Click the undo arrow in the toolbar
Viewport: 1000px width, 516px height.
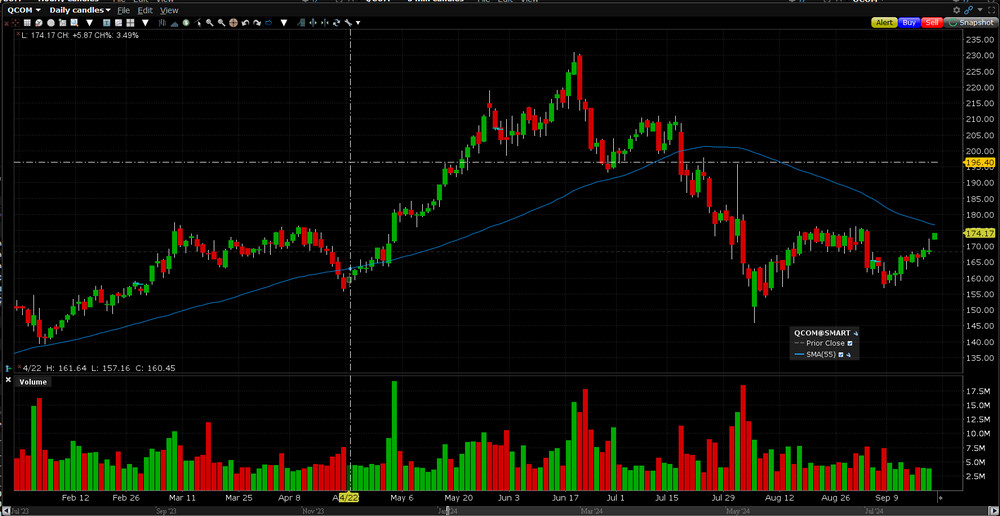click(x=244, y=22)
